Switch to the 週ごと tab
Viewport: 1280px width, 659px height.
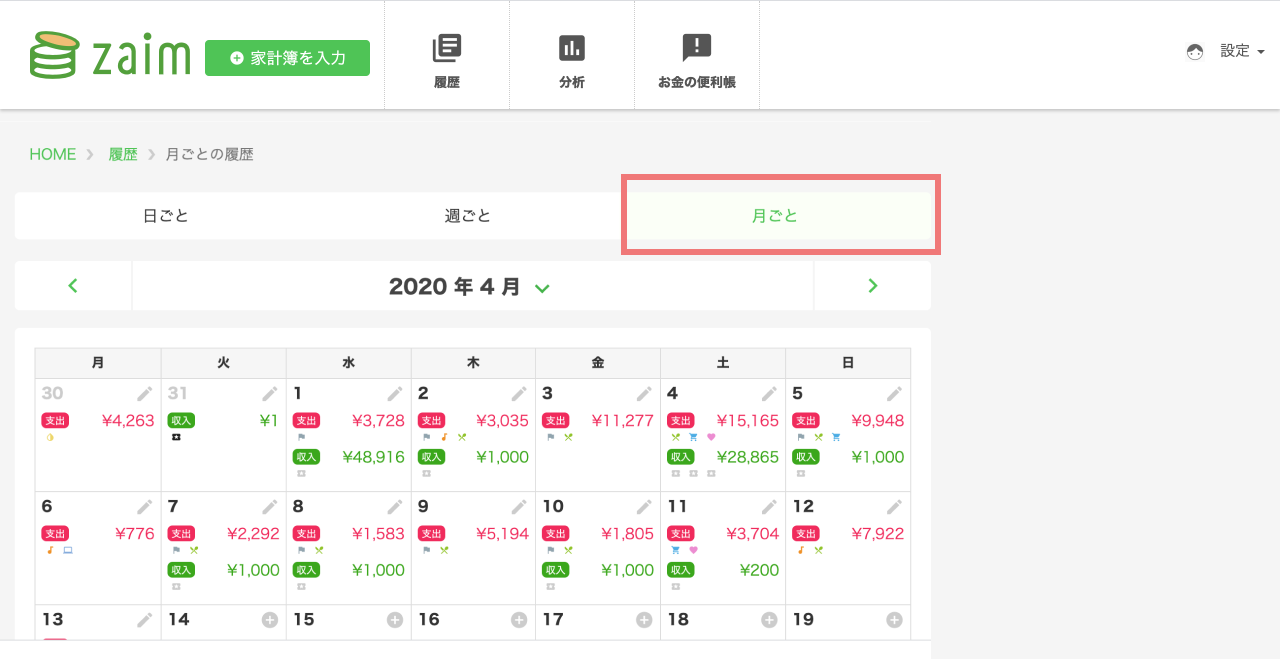tap(468, 216)
